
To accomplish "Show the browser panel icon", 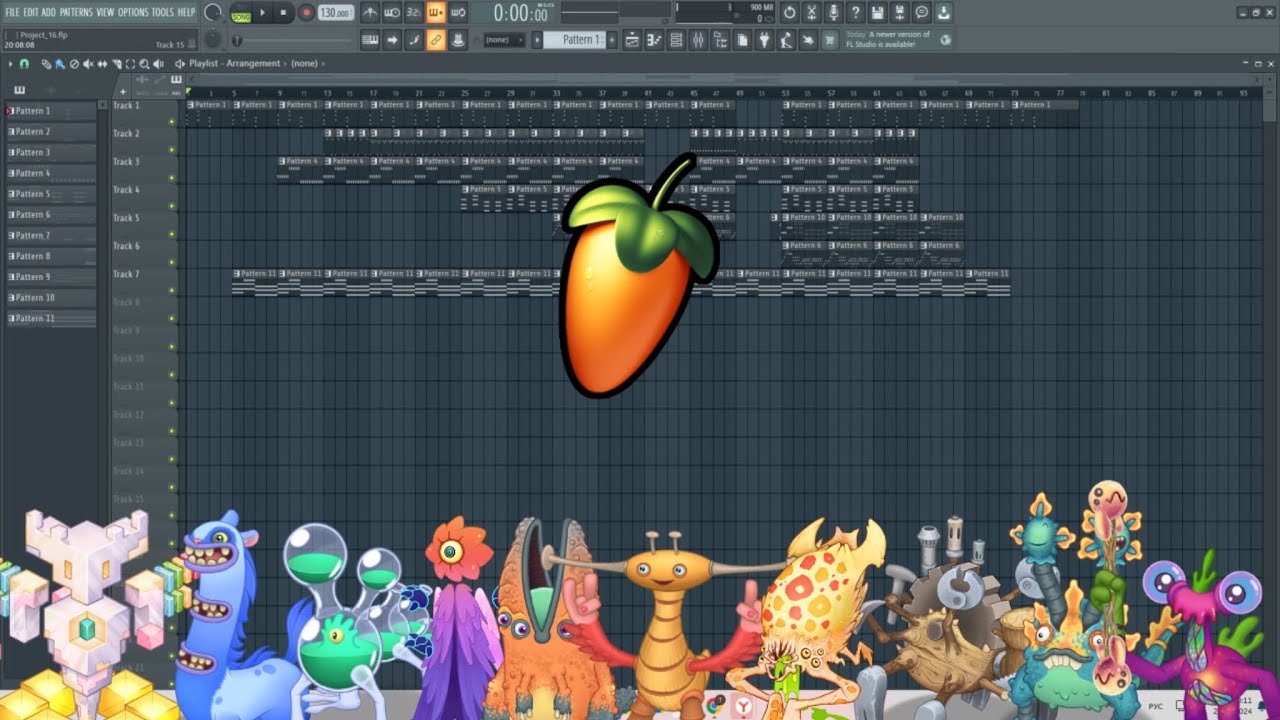I will point(720,40).
